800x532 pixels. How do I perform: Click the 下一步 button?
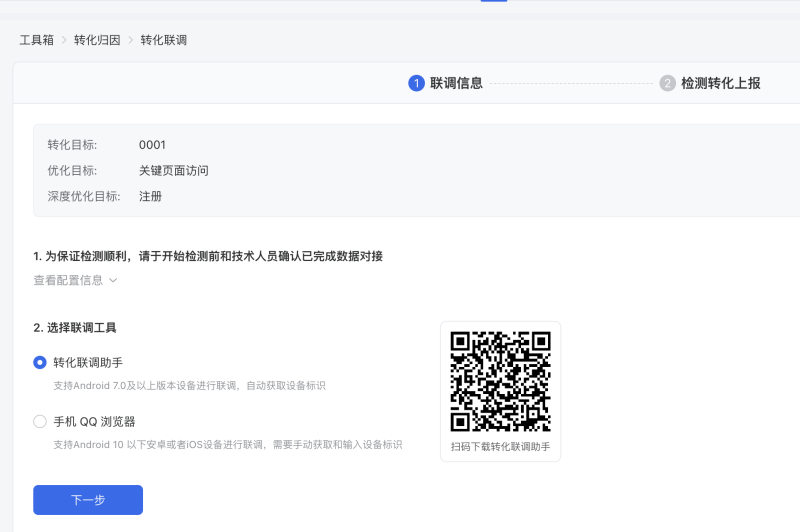point(88,500)
